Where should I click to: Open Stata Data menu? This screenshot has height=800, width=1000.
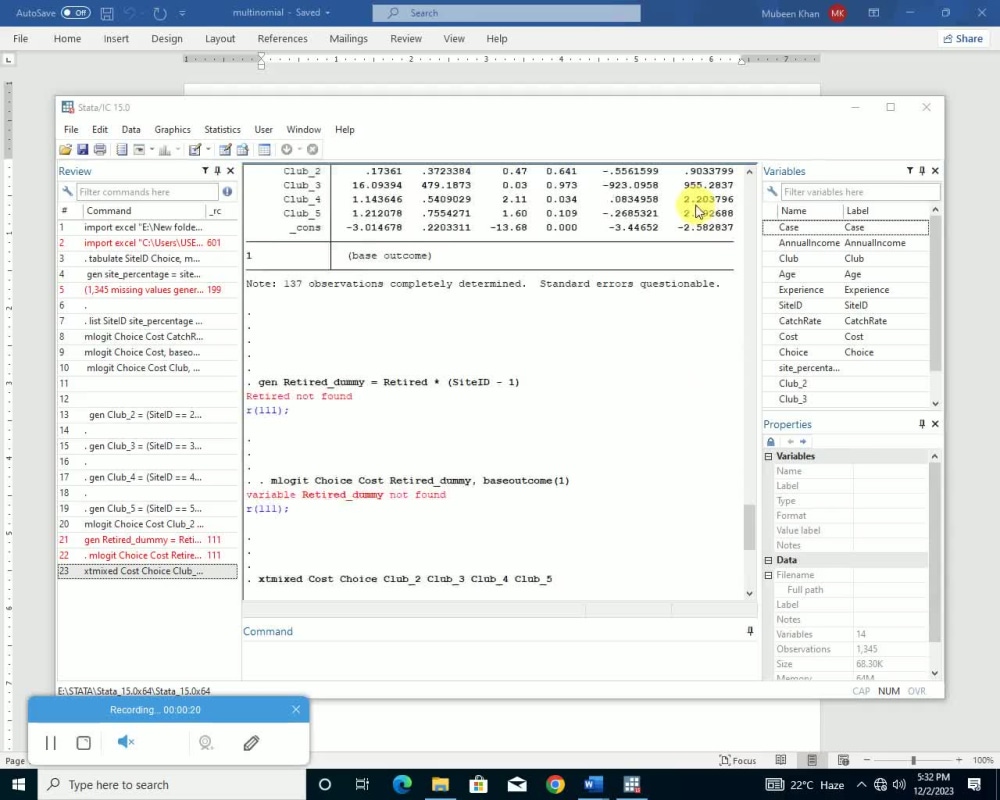[131, 130]
